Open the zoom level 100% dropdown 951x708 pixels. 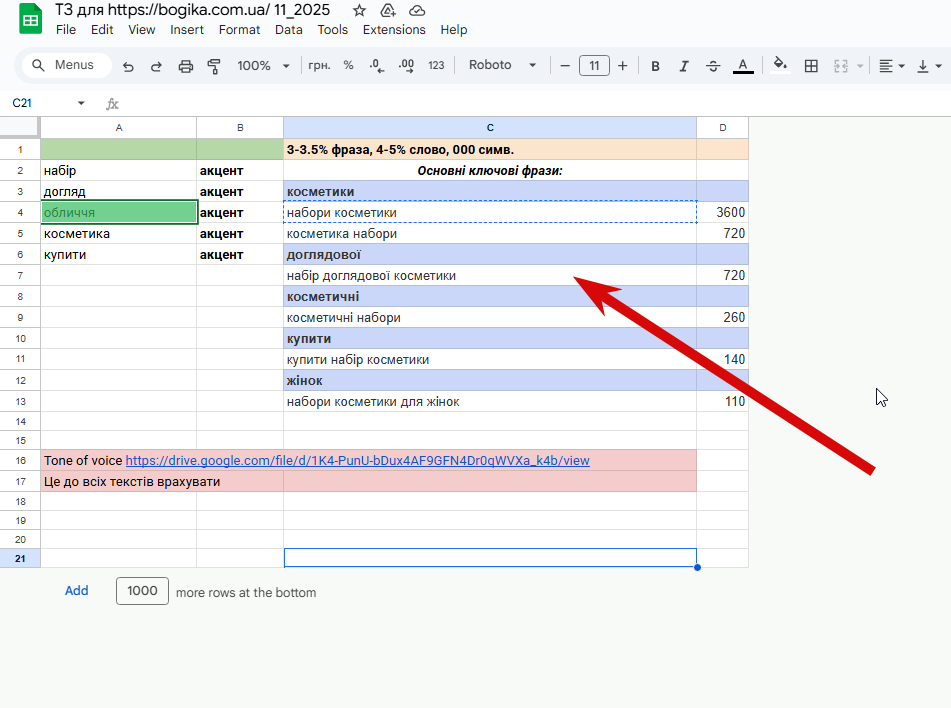[263, 66]
